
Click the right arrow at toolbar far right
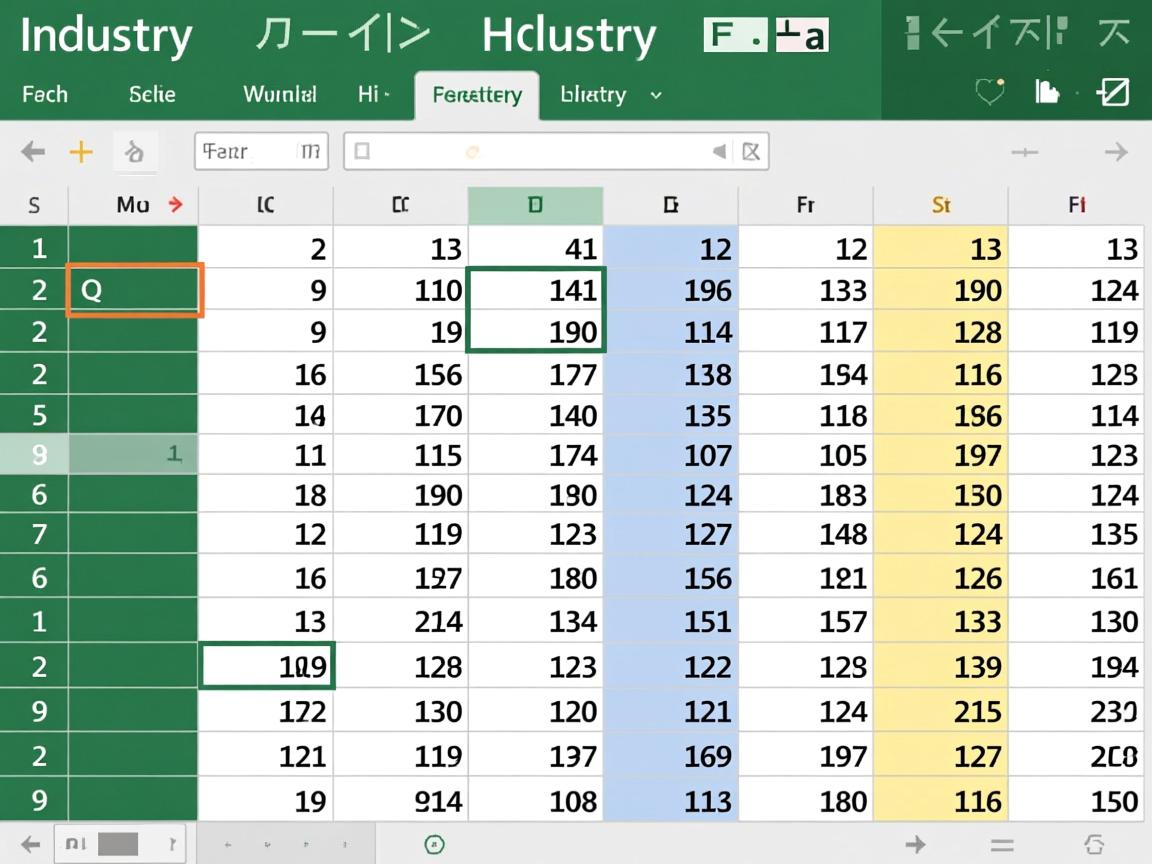[1115, 152]
